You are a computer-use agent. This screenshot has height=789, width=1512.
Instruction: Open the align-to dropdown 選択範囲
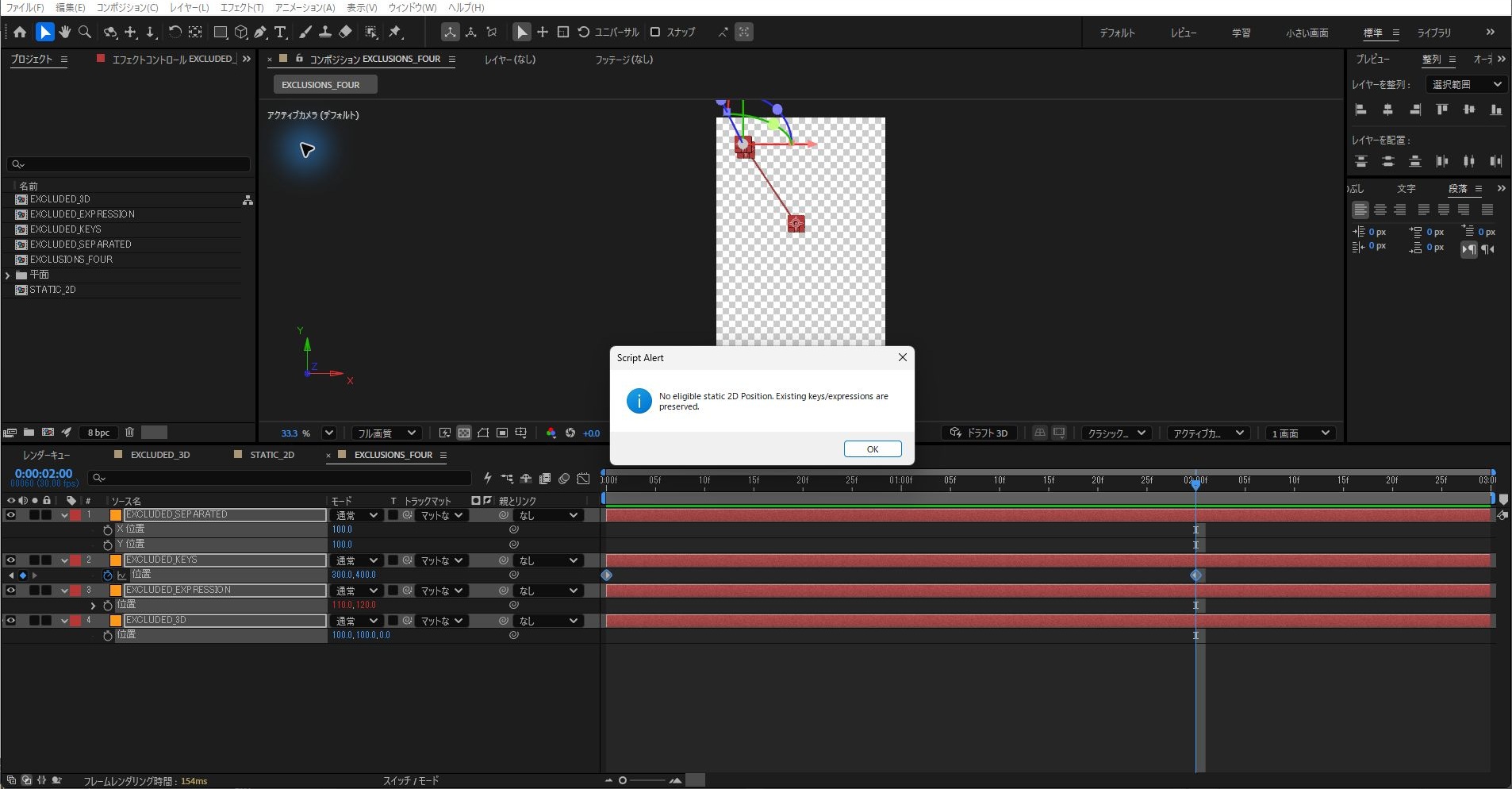pyautogui.click(x=1466, y=84)
